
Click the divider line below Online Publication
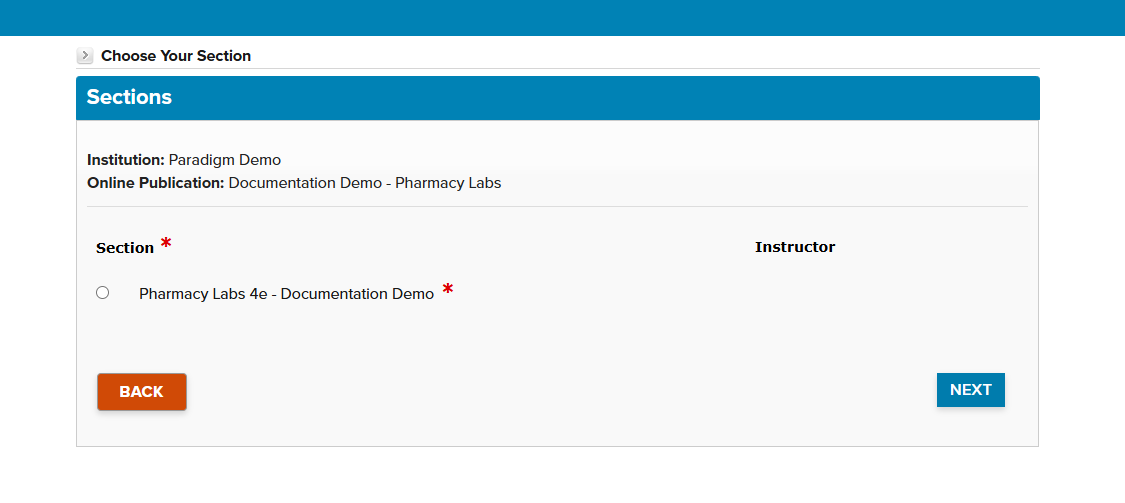557,206
